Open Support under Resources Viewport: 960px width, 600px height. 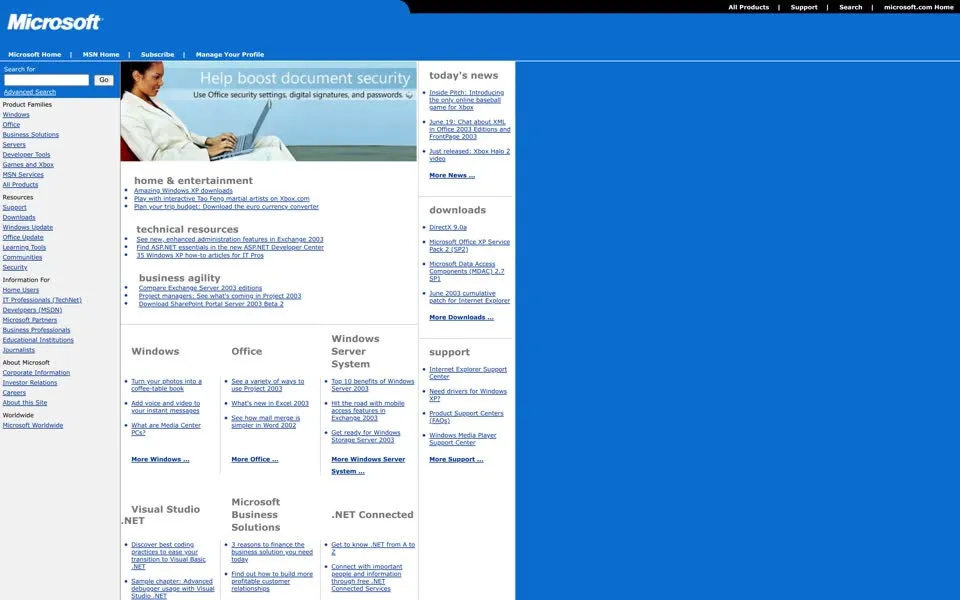click(14, 208)
